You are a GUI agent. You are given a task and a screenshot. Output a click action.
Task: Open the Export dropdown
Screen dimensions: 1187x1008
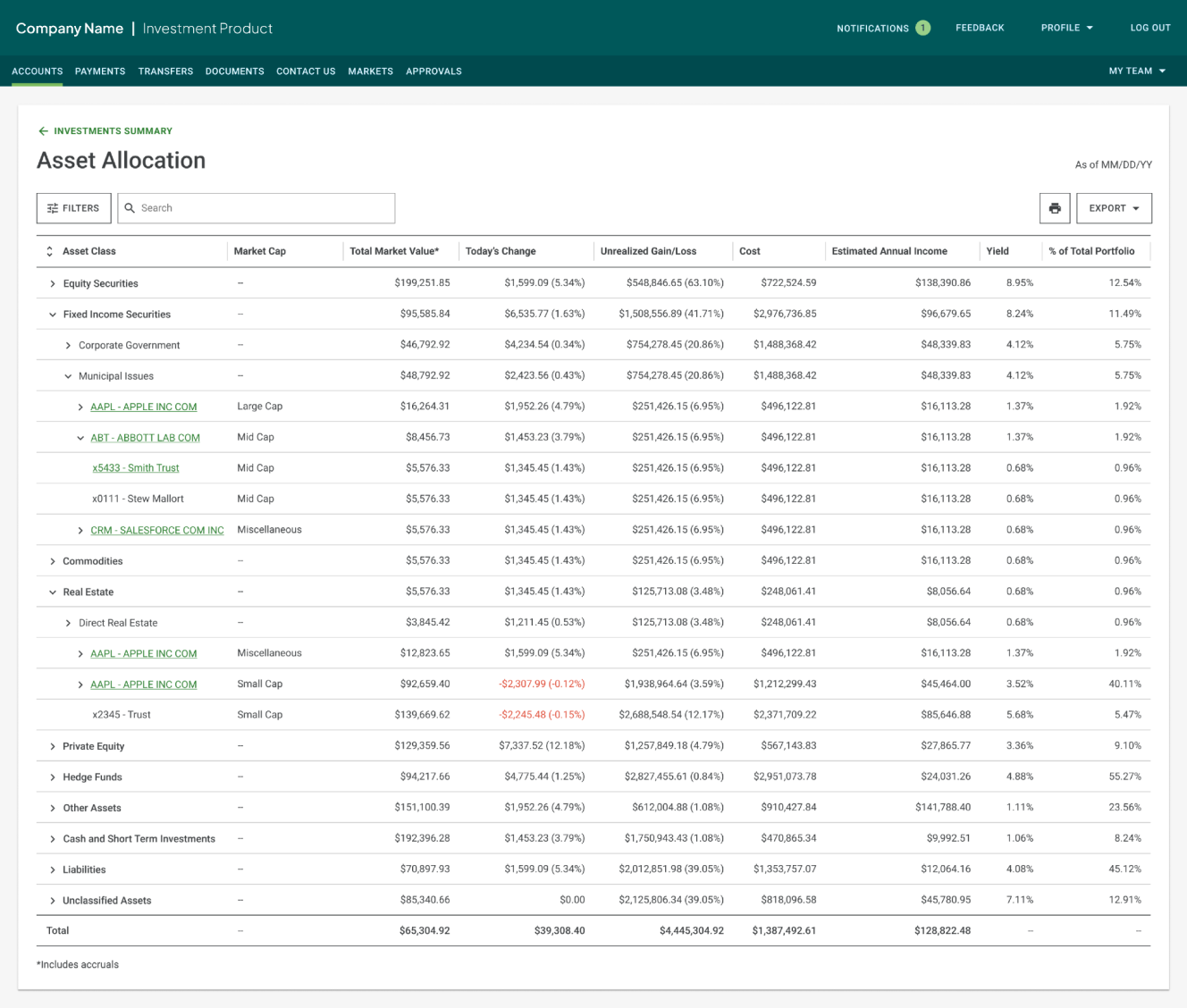pos(1114,208)
